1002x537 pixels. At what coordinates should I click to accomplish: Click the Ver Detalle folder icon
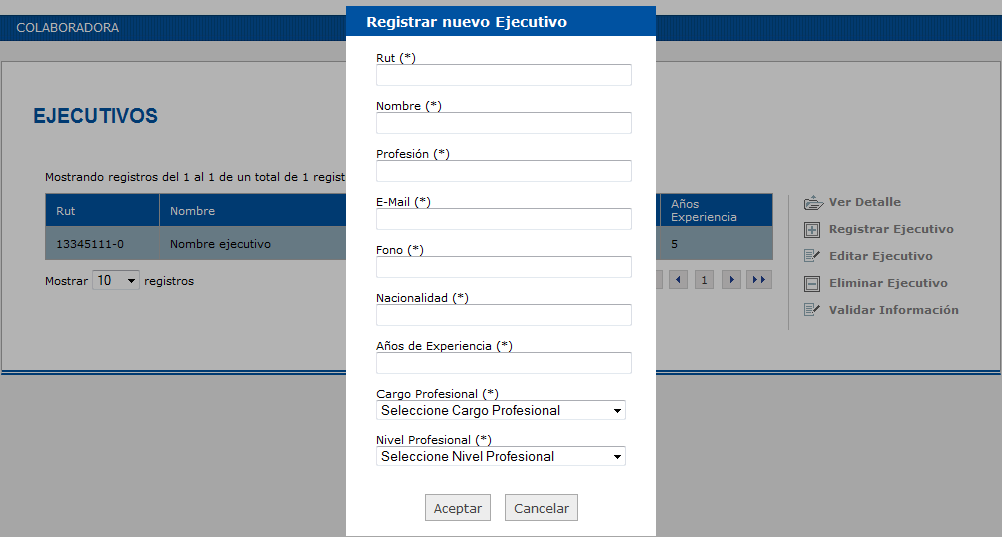(x=813, y=203)
